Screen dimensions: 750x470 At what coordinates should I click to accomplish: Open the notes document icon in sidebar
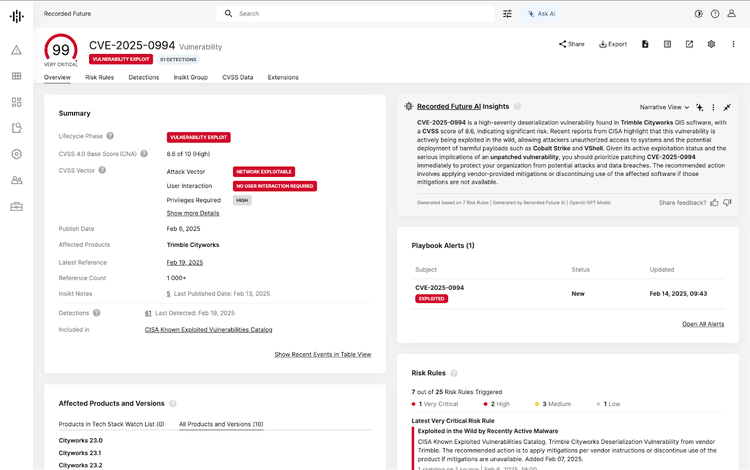pos(17,128)
